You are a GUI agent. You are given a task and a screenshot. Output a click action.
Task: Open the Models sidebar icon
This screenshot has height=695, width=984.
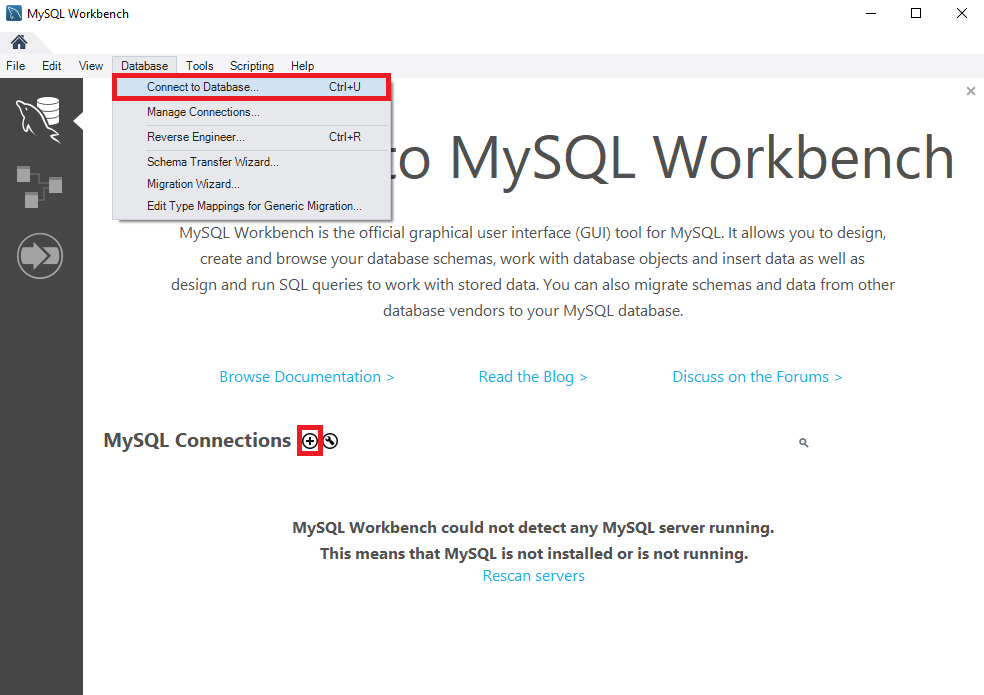pyautogui.click(x=39, y=186)
